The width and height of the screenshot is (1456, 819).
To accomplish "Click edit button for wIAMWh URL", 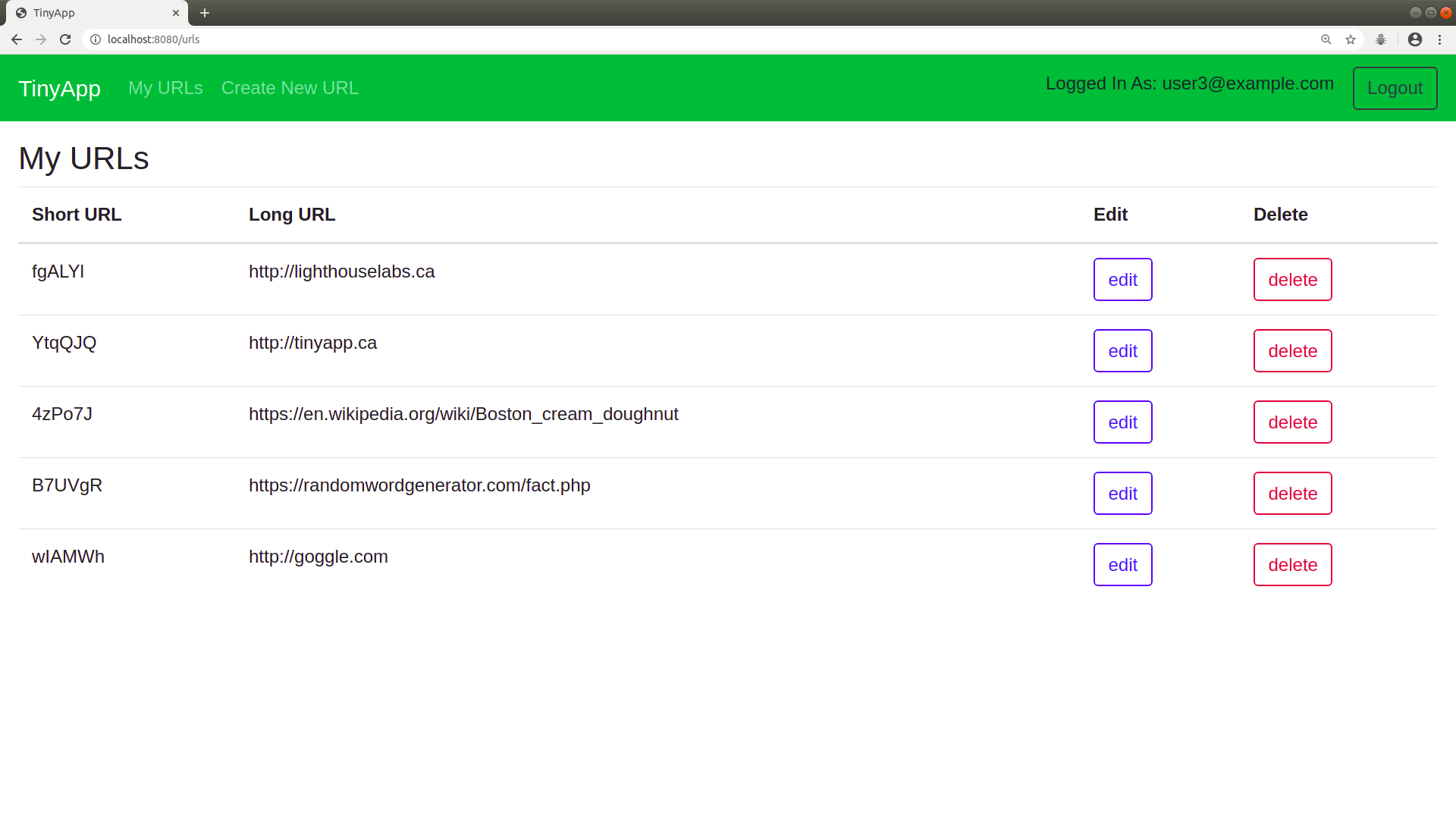I will [x=1123, y=564].
